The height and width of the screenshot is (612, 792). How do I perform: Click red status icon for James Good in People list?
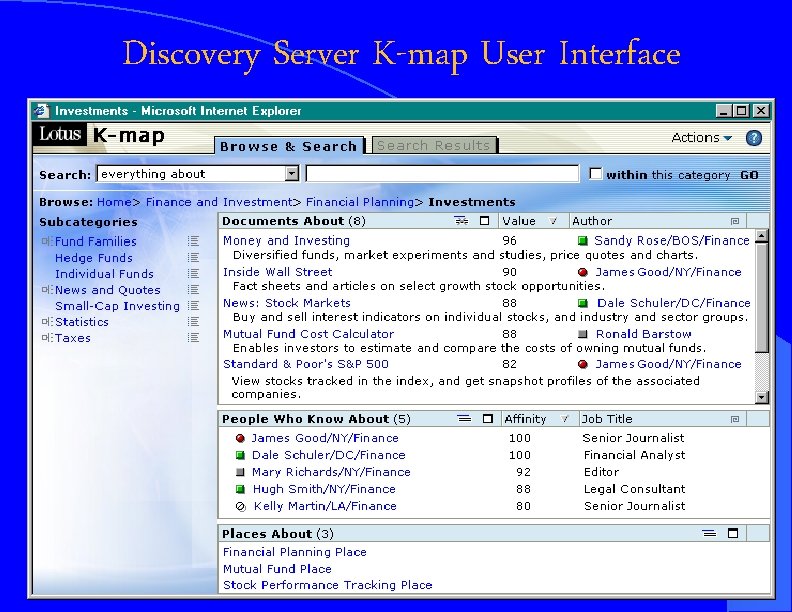(240, 438)
